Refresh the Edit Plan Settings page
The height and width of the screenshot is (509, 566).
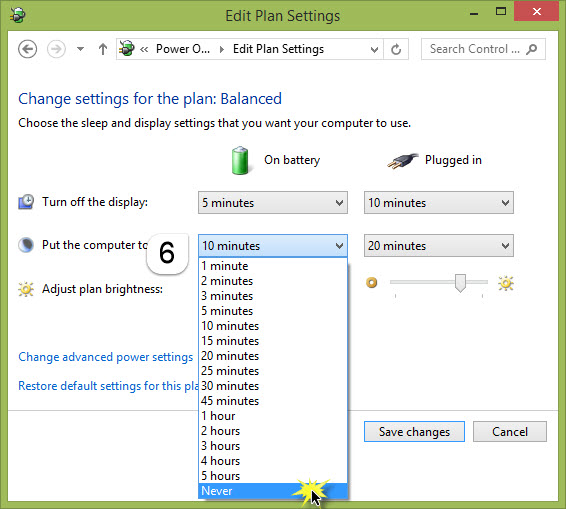[x=396, y=49]
